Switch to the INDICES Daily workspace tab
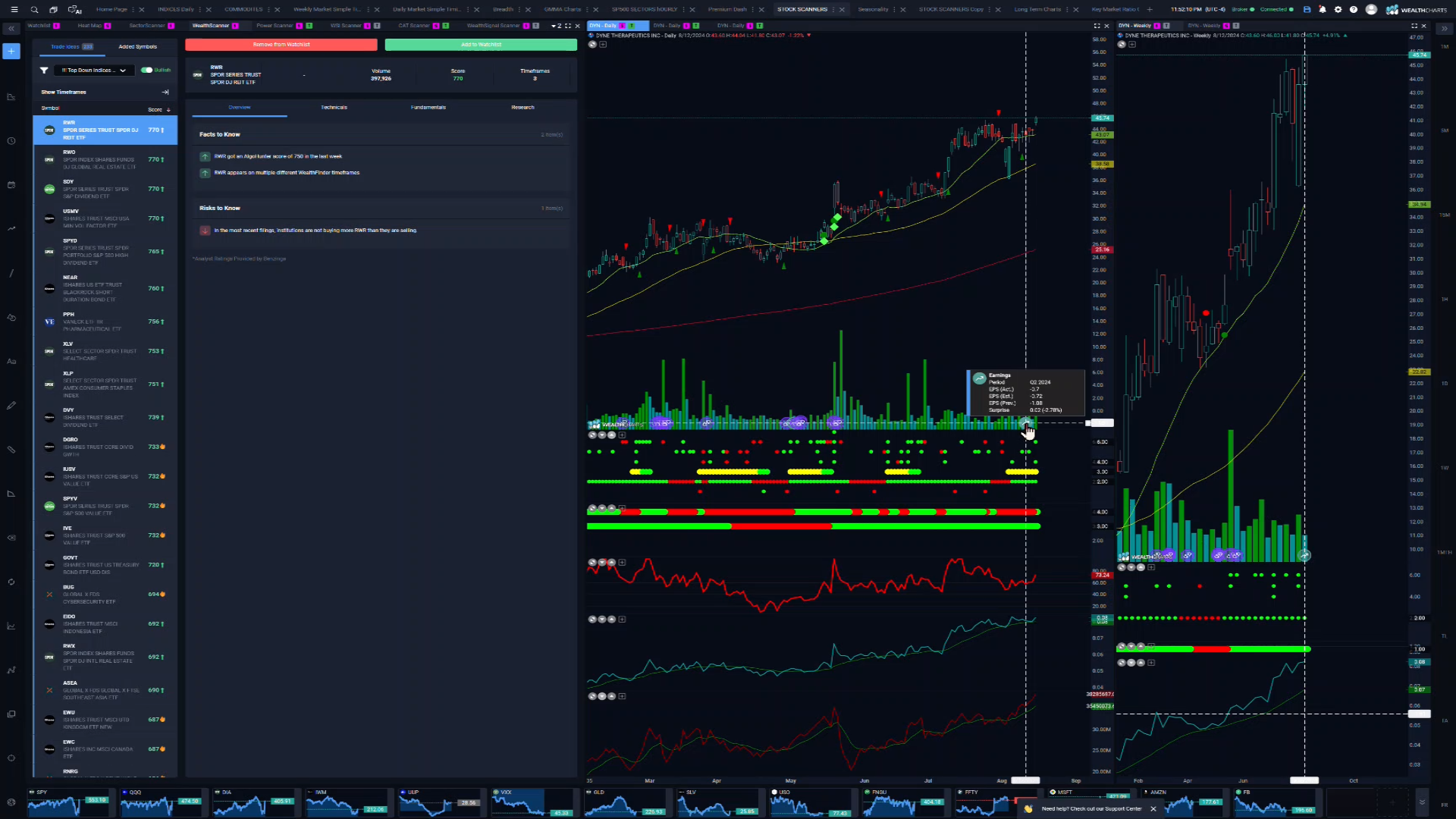 (176, 10)
